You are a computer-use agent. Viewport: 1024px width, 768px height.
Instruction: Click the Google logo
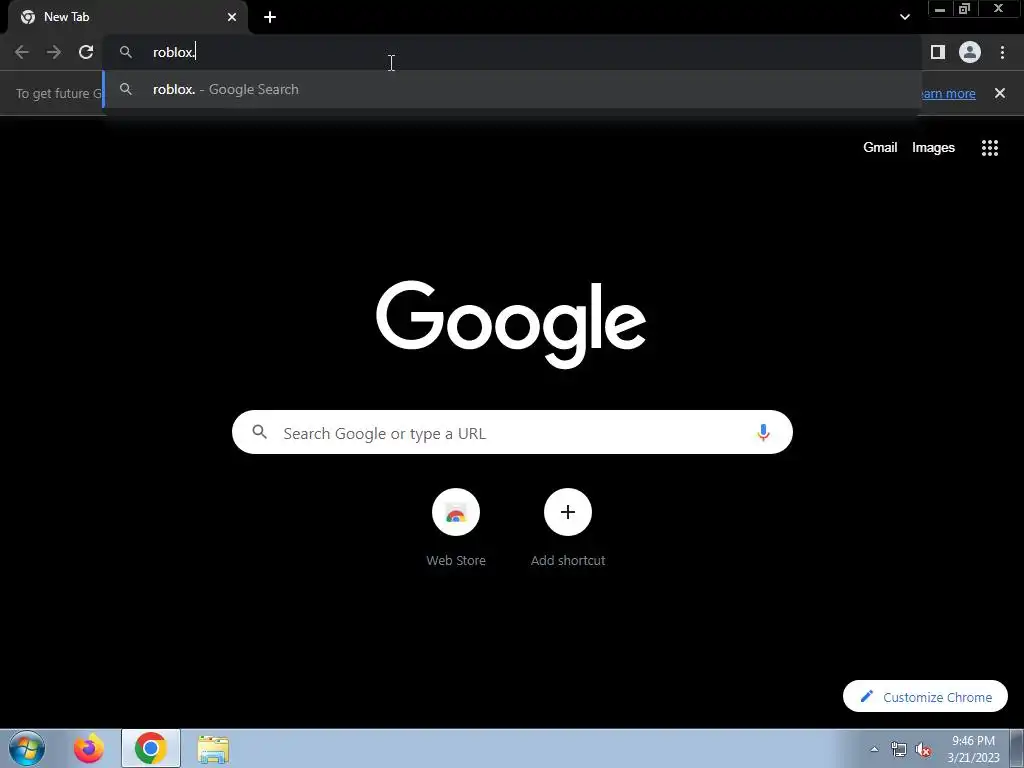(511, 324)
